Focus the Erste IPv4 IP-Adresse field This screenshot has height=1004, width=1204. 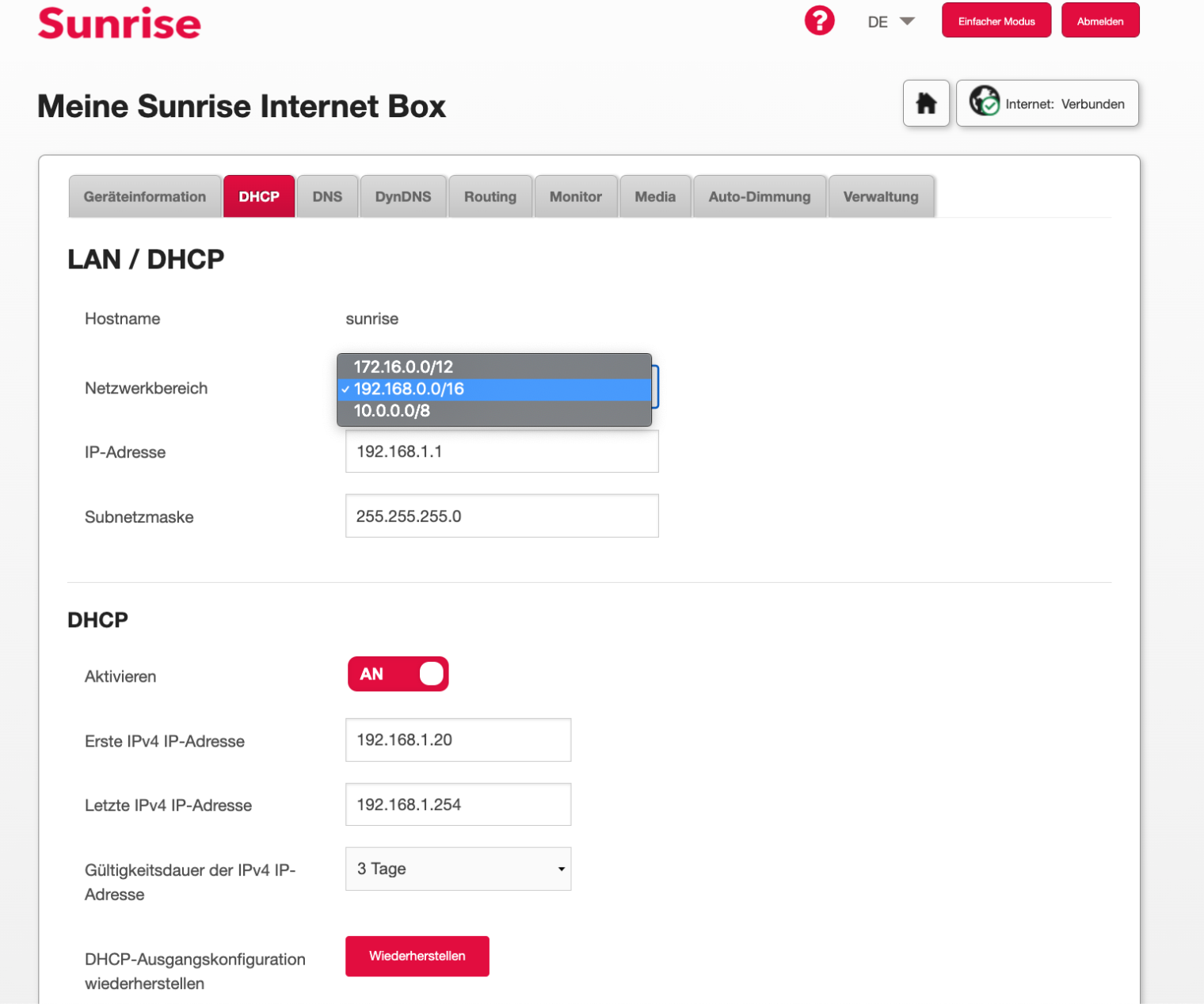pyautogui.click(x=458, y=740)
